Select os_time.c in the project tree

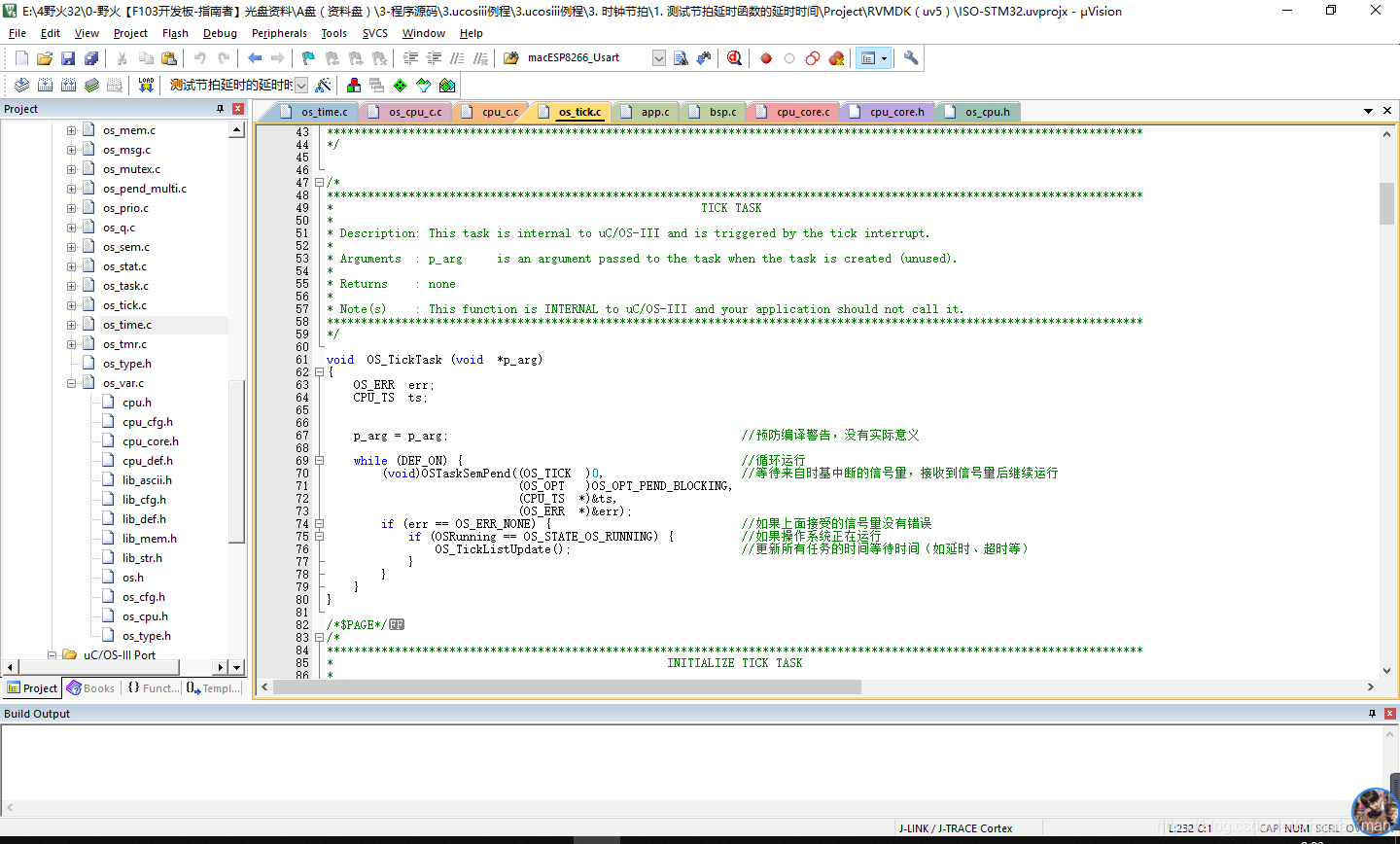pos(127,325)
